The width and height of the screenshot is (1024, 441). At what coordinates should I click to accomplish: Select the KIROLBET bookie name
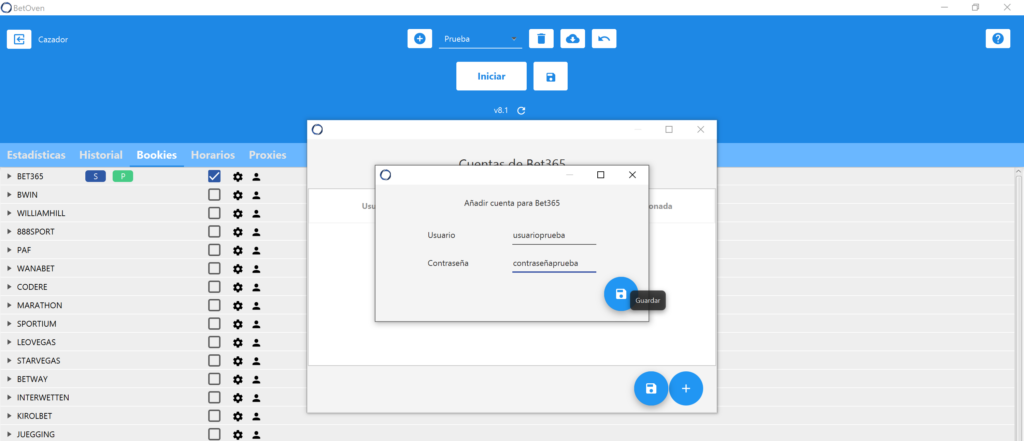tap(35, 416)
